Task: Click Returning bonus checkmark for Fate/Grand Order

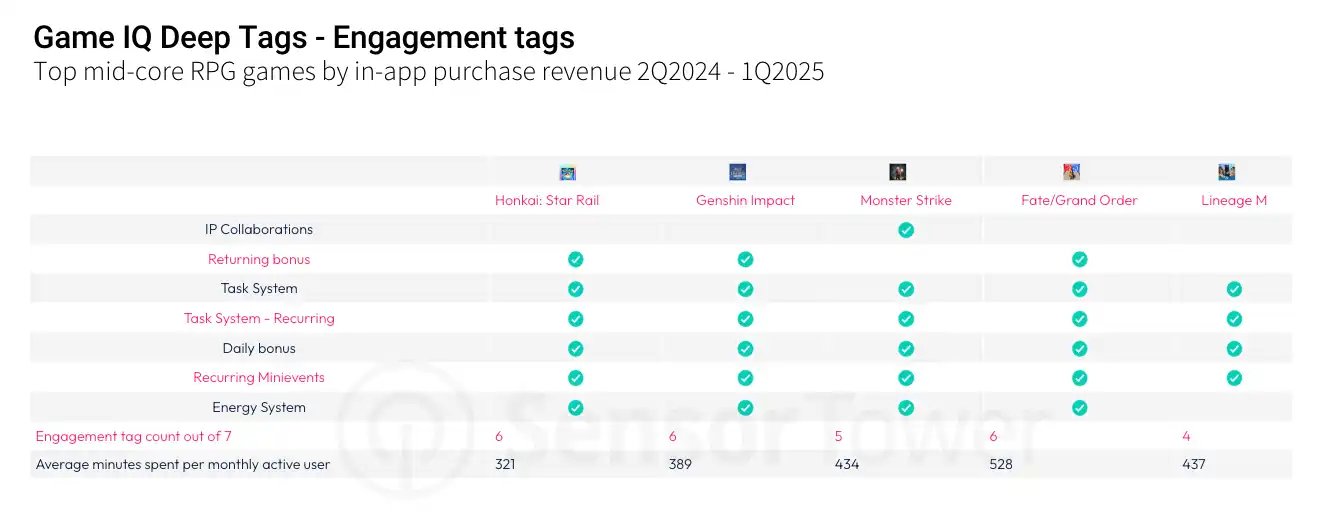Action: (x=1080, y=259)
